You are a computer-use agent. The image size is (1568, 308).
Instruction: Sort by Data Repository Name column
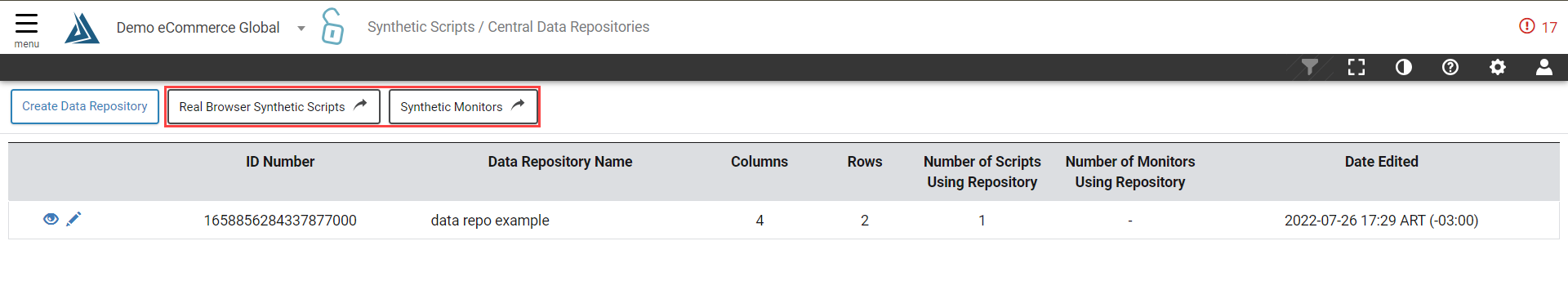tap(560, 162)
